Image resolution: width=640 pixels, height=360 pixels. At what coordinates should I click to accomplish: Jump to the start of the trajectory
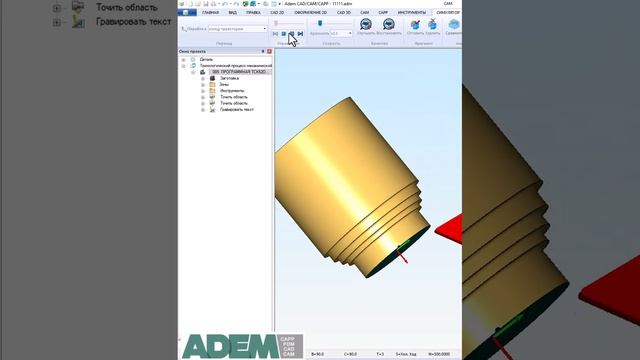coord(276,34)
